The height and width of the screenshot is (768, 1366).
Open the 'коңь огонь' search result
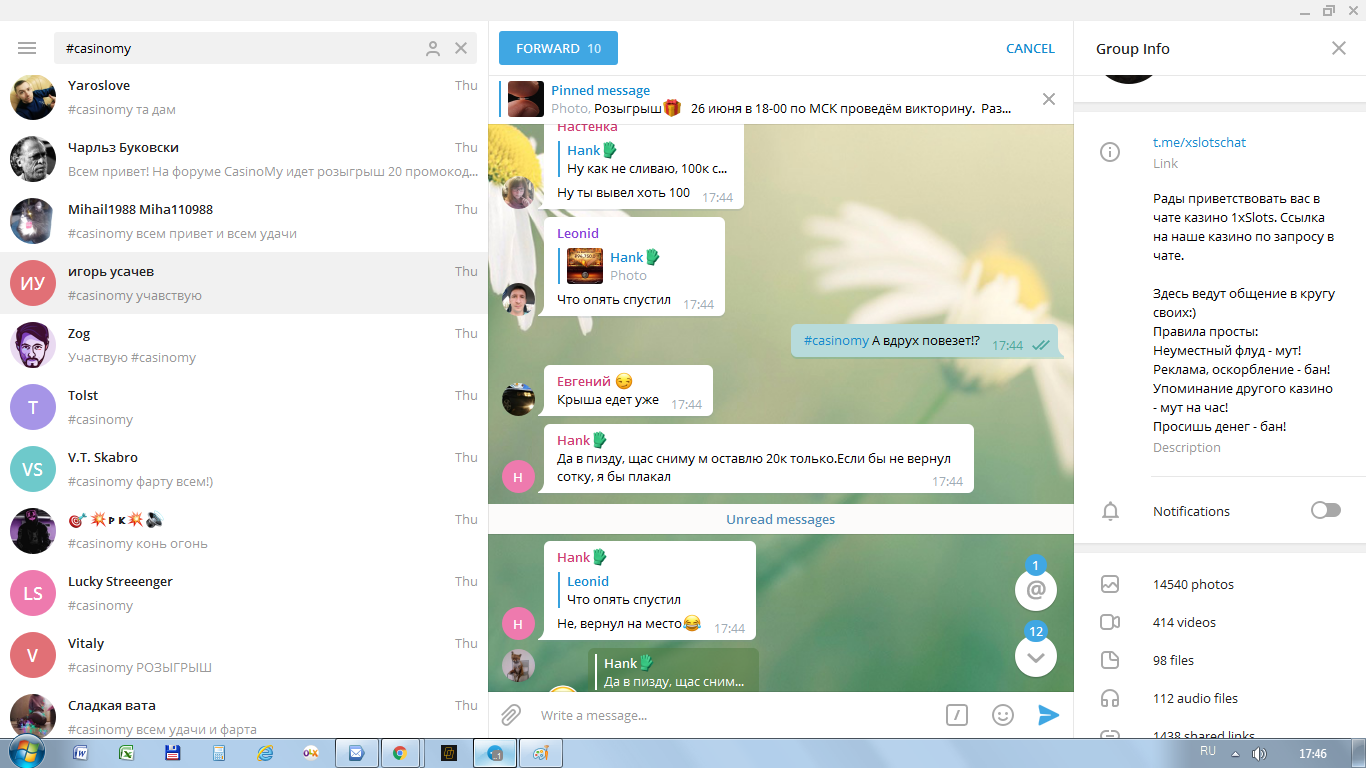tap(244, 531)
